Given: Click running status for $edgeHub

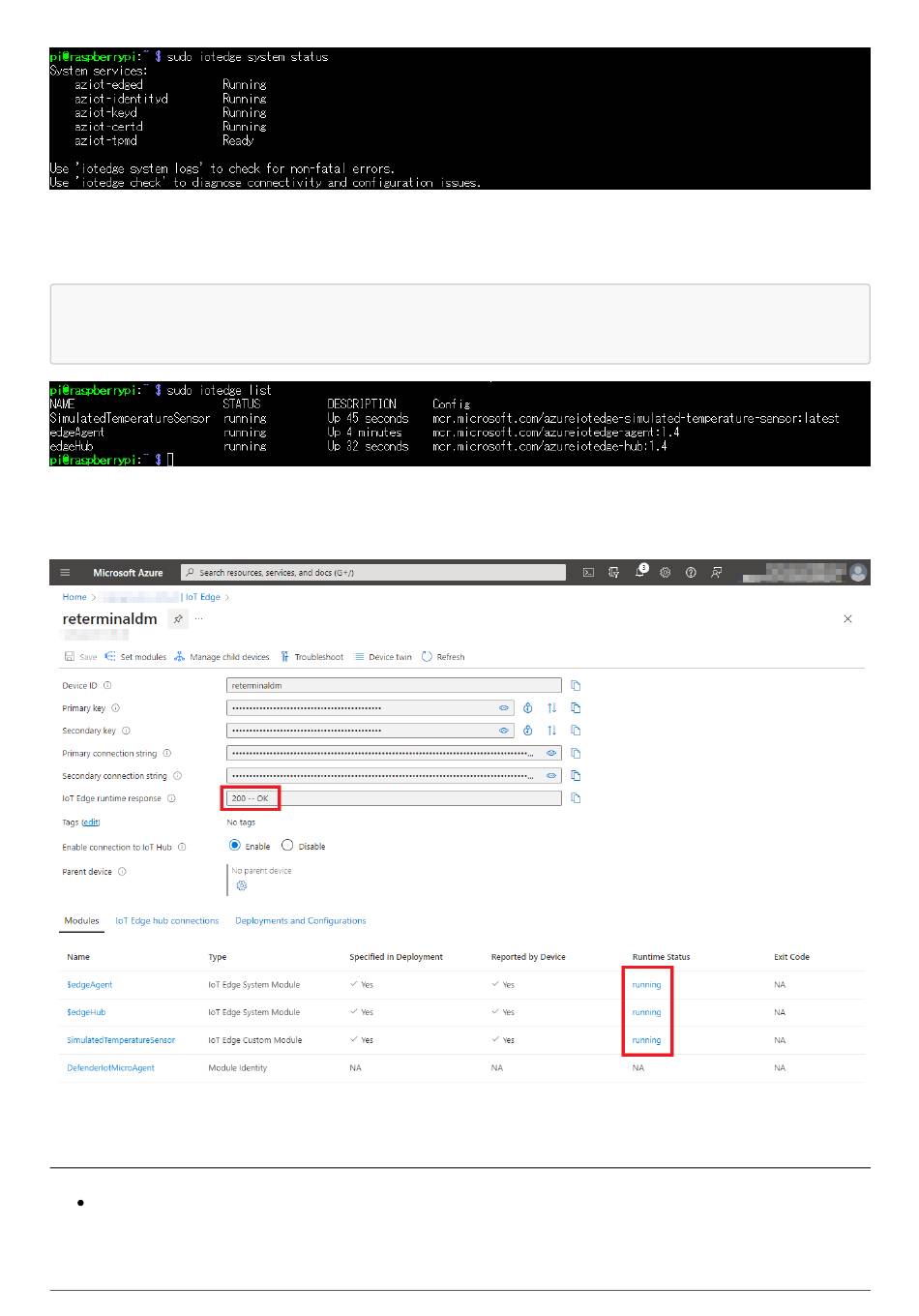Looking at the screenshot, I should point(647,1012).
